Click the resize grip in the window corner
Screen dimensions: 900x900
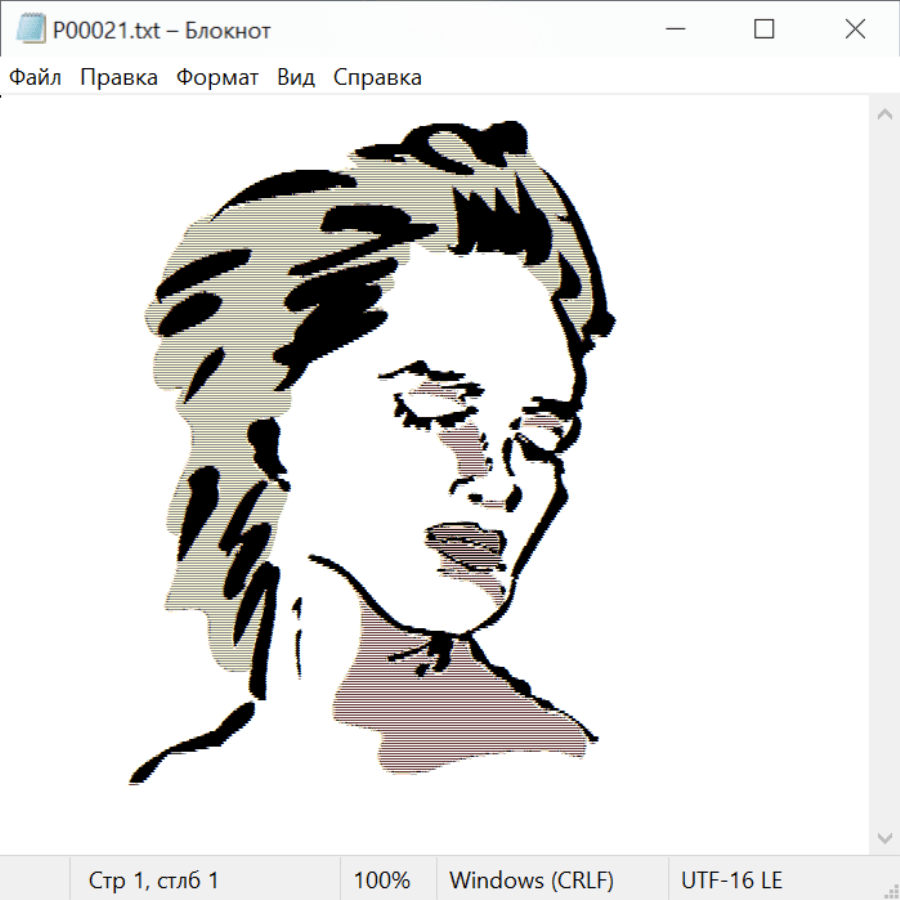(x=891, y=891)
